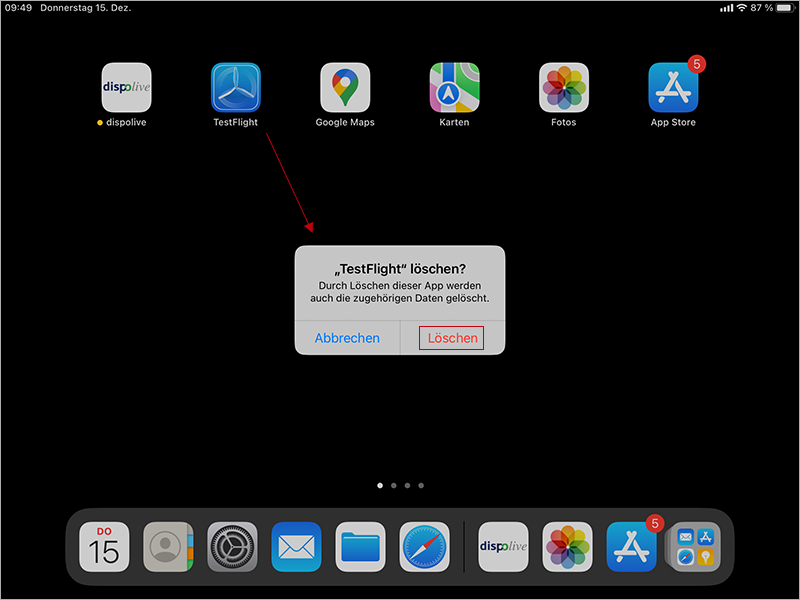Tap the dialog text about zugehörigen Daten
The width and height of the screenshot is (800, 600).
[400, 292]
